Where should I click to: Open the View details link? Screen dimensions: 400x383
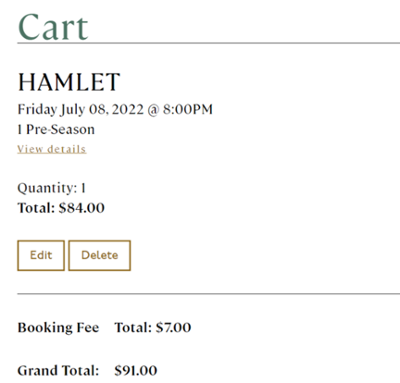(52, 149)
